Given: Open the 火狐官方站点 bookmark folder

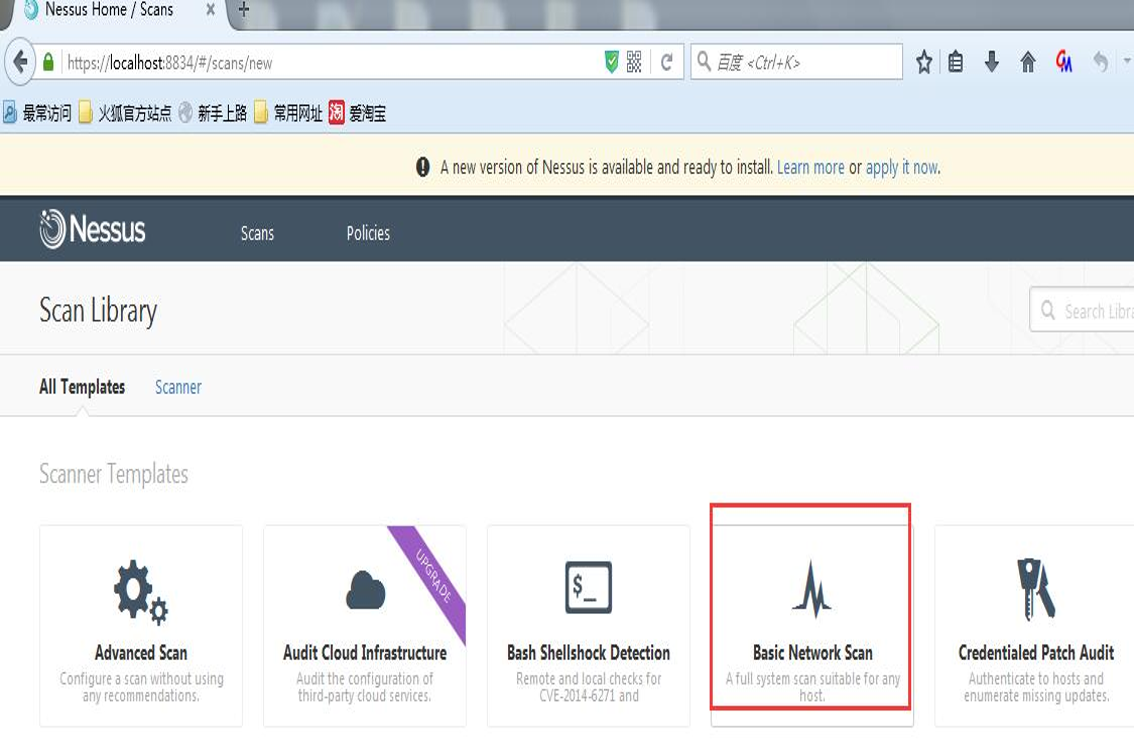Looking at the screenshot, I should [x=125, y=113].
